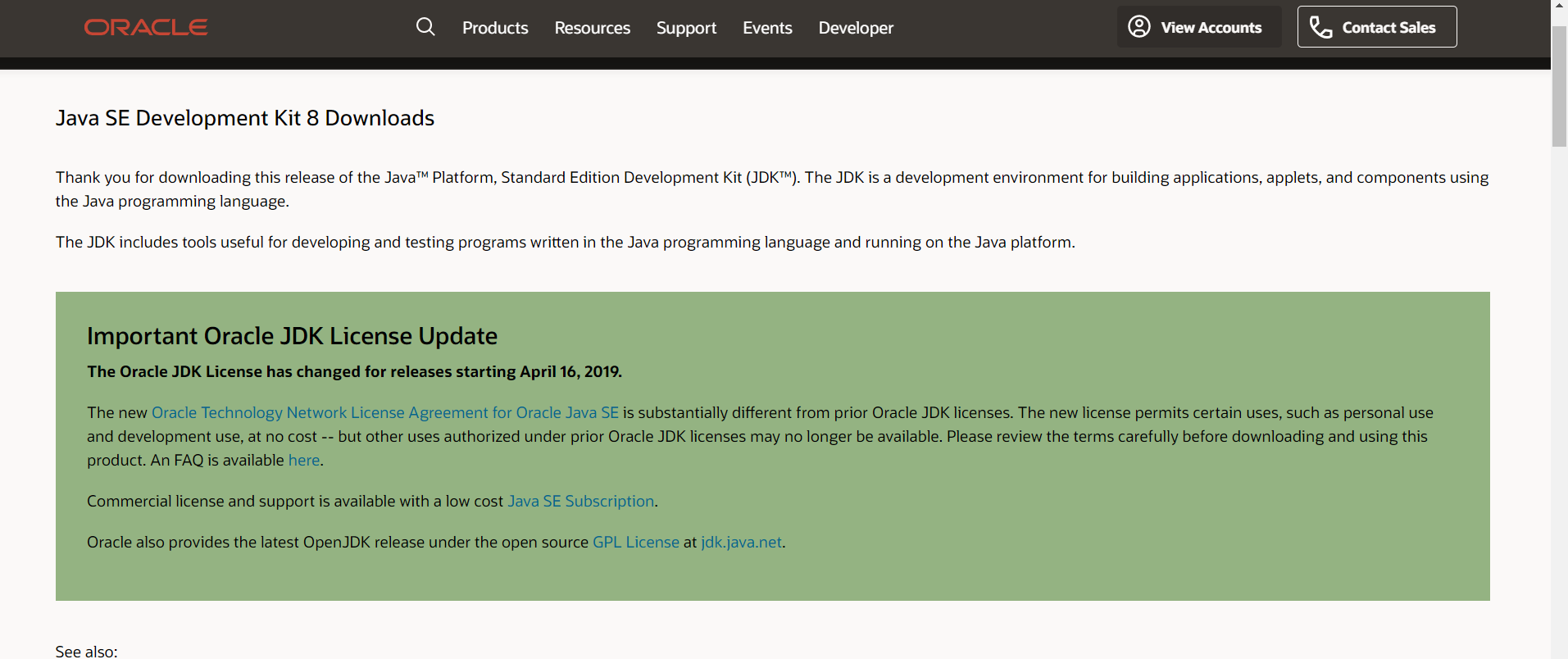Open the search magnifier icon

(x=425, y=27)
